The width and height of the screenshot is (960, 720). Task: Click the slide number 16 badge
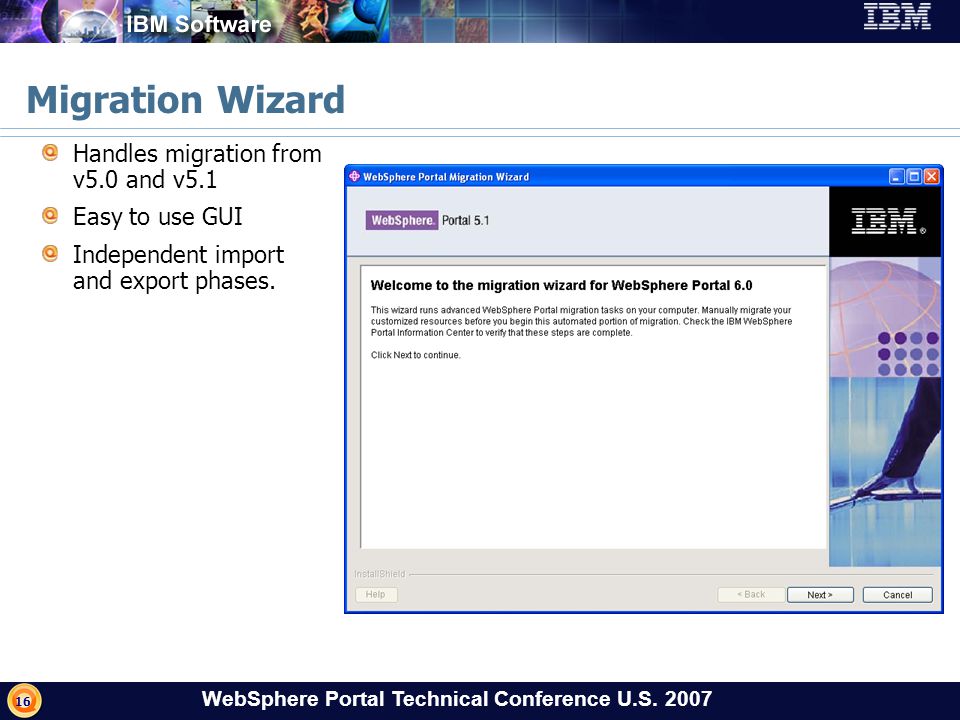click(x=23, y=701)
